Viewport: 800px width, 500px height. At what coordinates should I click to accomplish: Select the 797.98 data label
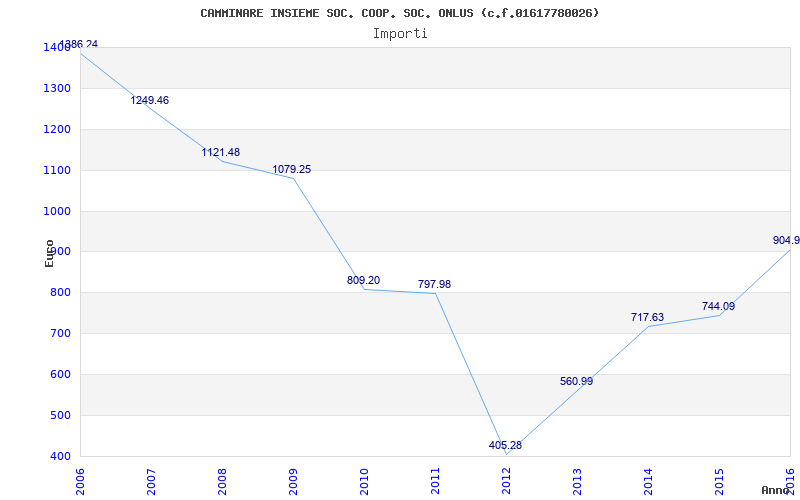pyautogui.click(x=434, y=284)
